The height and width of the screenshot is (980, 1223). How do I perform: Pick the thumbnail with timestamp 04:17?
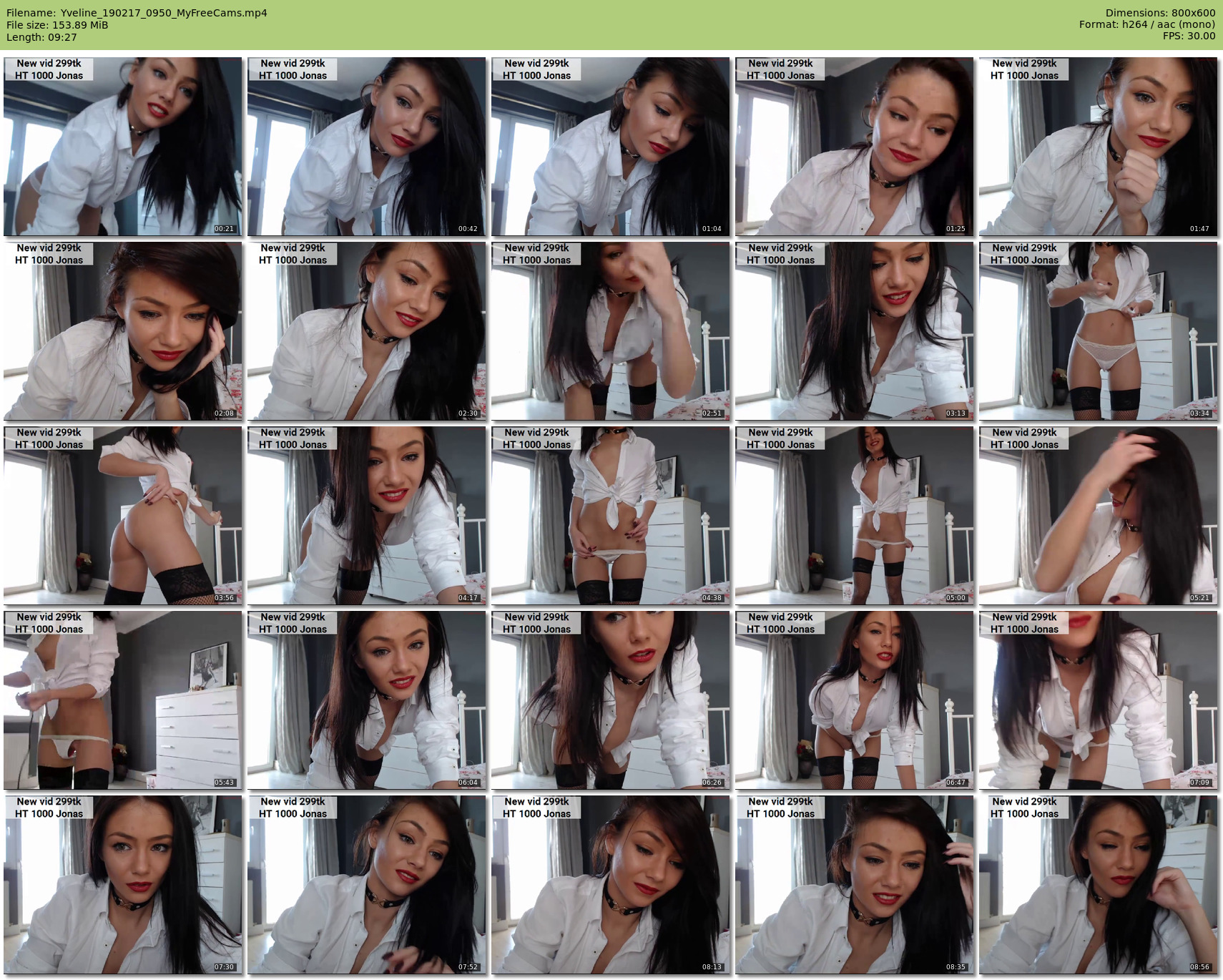[x=367, y=516]
